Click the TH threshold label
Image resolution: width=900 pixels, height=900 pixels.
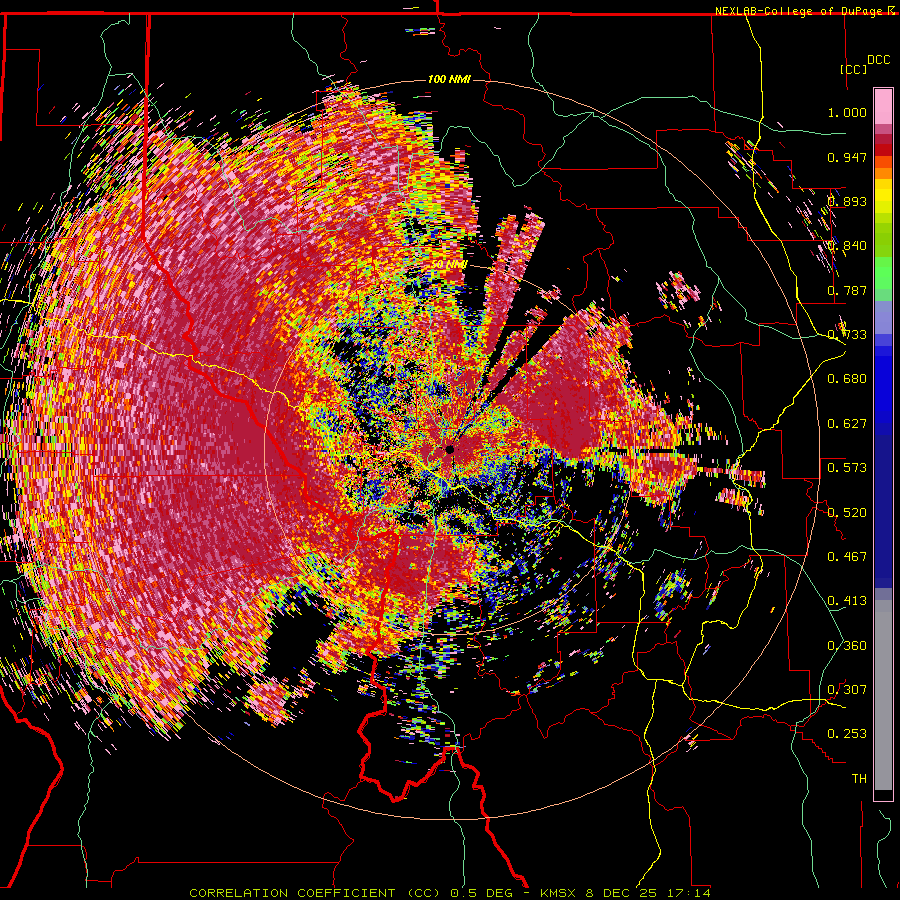click(x=859, y=779)
